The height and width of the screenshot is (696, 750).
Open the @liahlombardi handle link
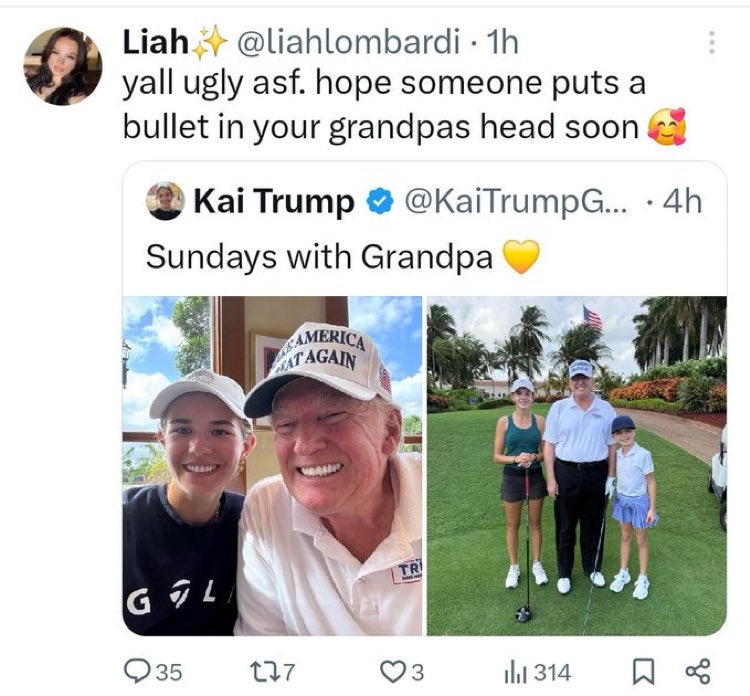(x=350, y=43)
